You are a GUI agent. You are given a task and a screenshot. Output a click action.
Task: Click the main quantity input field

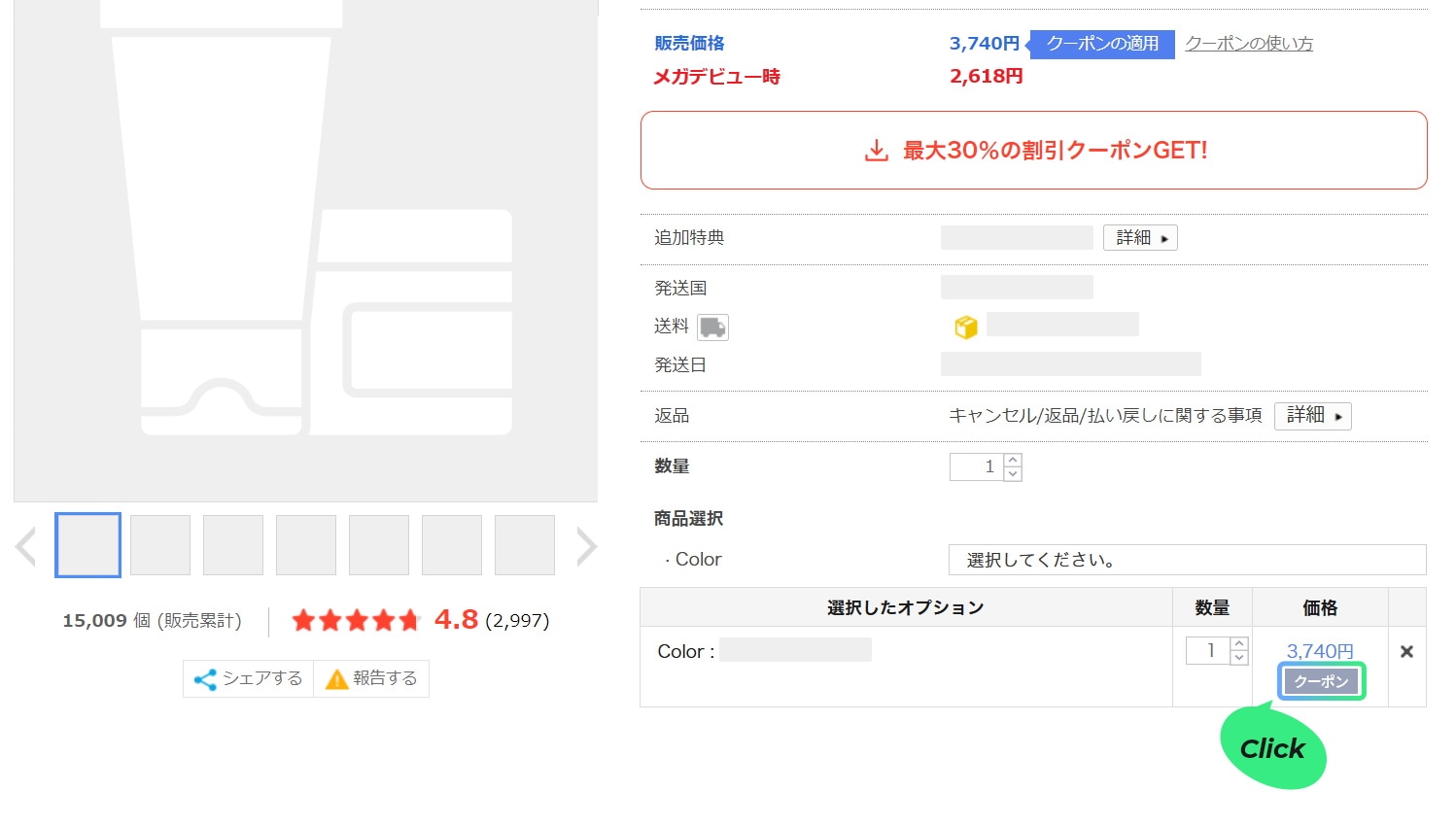click(977, 467)
